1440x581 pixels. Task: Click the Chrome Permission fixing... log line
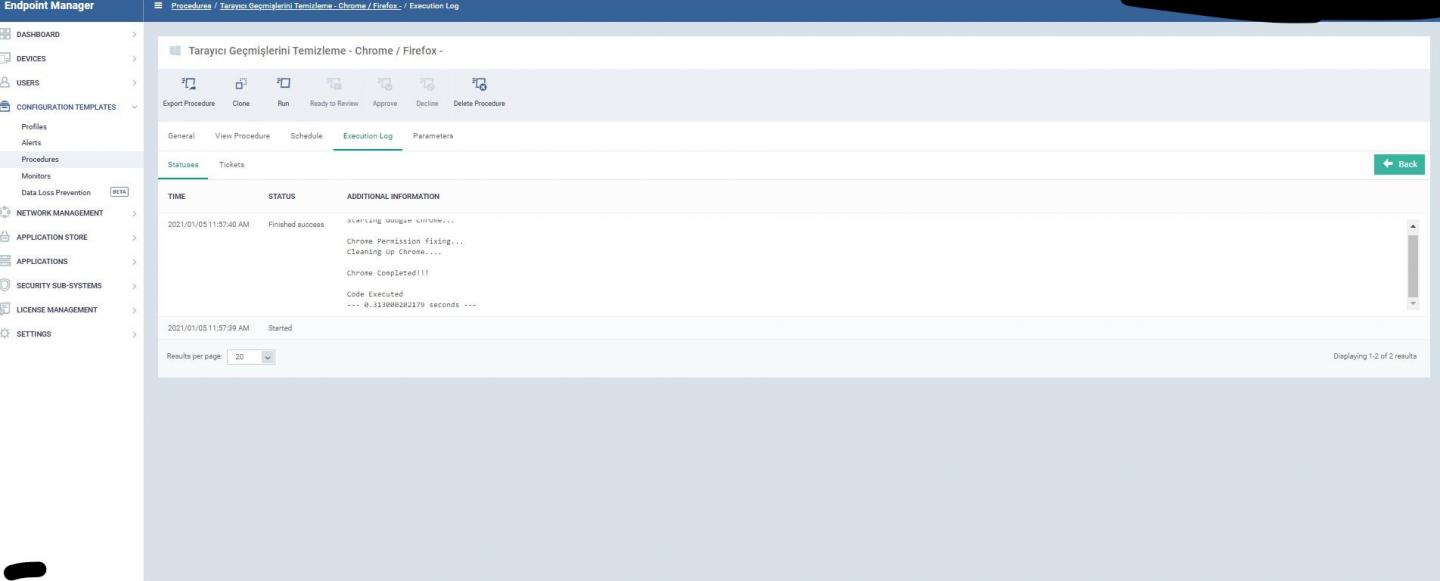405,241
